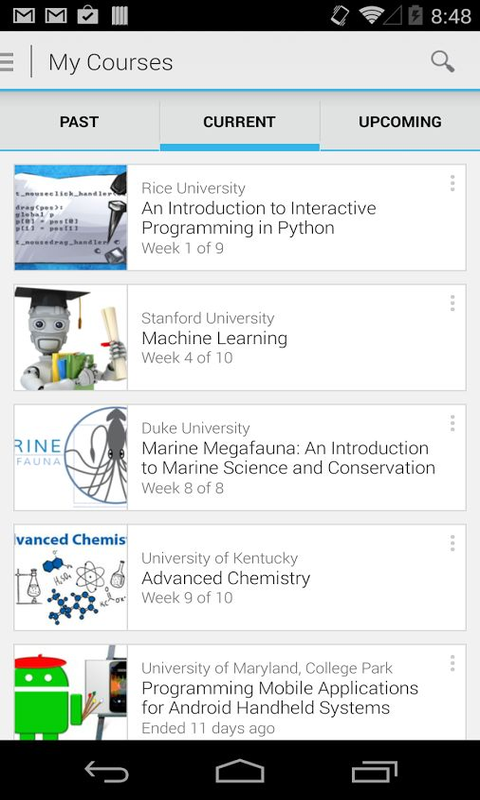480x800 pixels.
Task: Open overflow menu for Android Handheld Systems course
Action: [452, 663]
